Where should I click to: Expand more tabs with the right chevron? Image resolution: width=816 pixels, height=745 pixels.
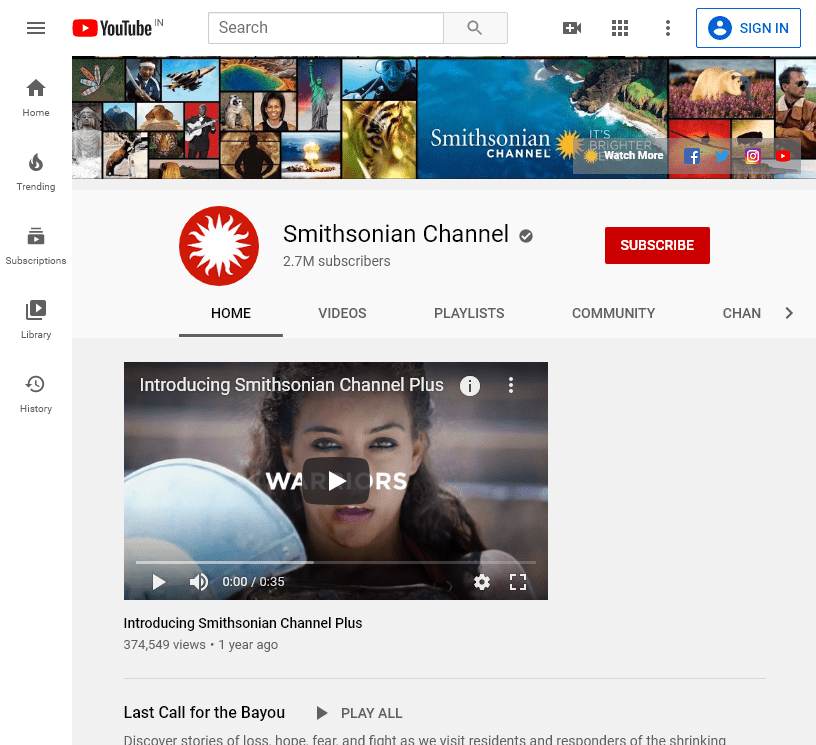coord(789,313)
